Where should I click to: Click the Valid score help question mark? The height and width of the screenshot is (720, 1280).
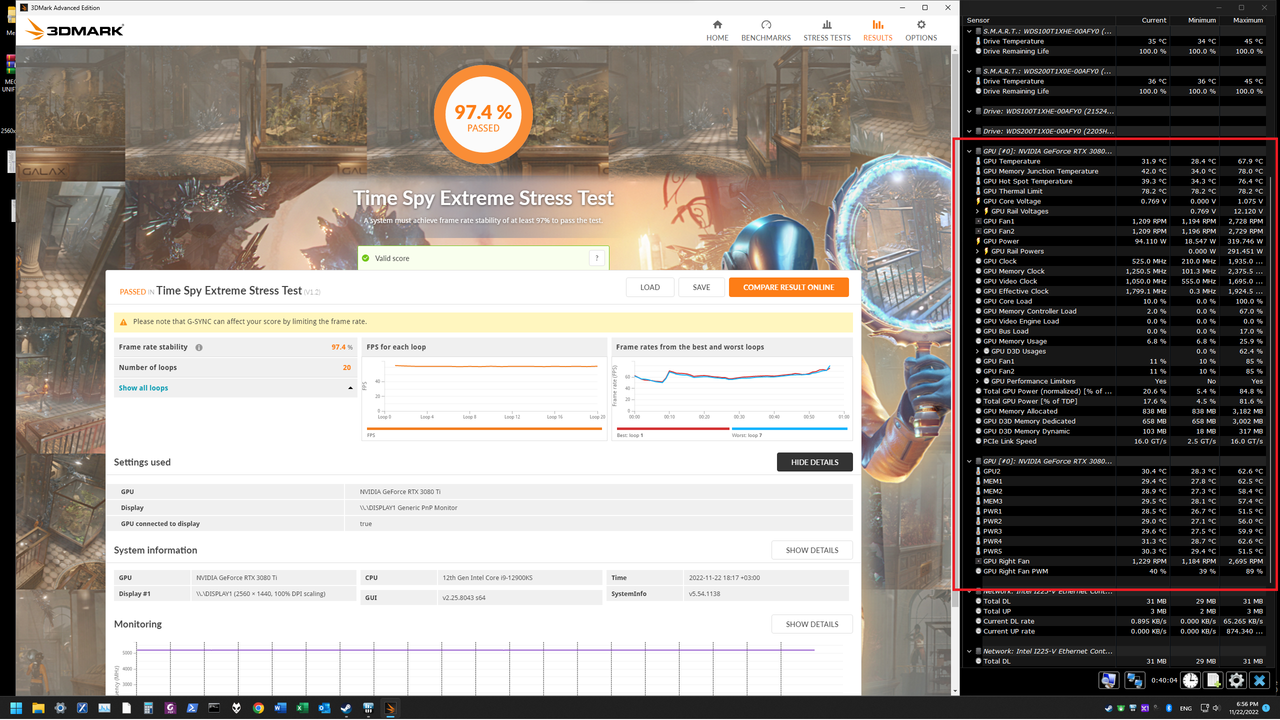click(x=597, y=258)
